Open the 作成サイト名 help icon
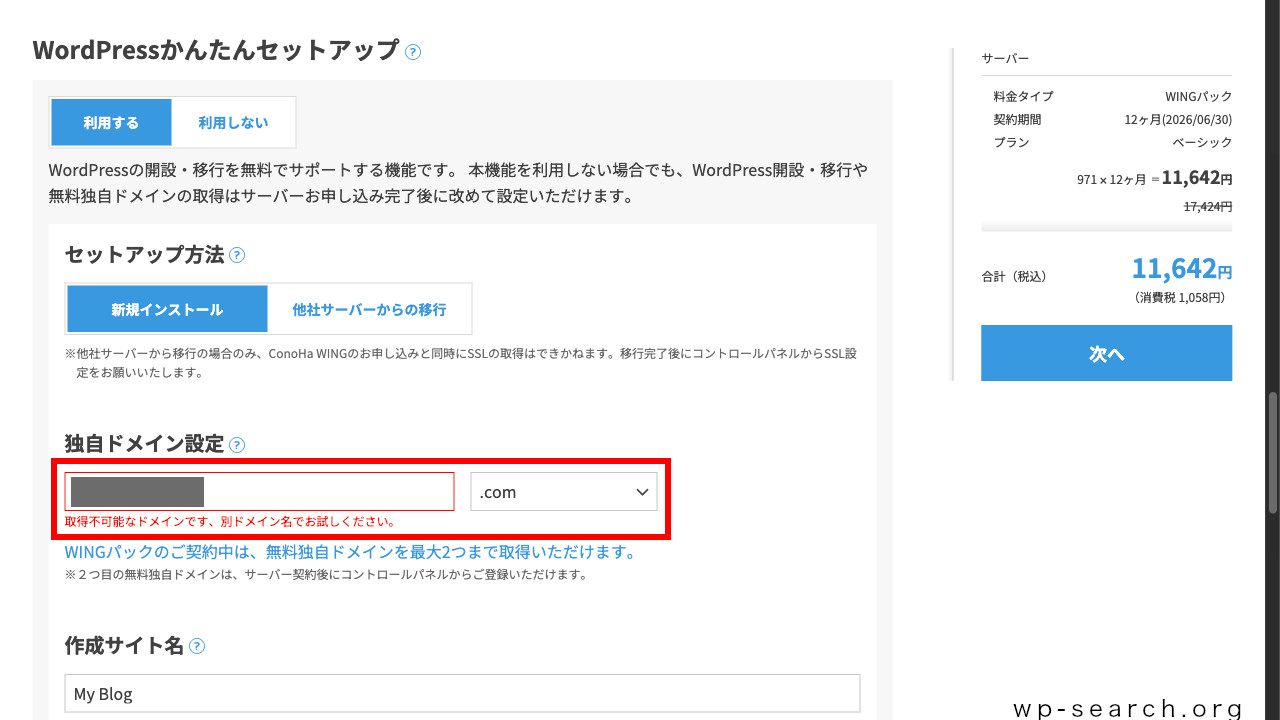Screen dimensions: 1280x720 197,646
